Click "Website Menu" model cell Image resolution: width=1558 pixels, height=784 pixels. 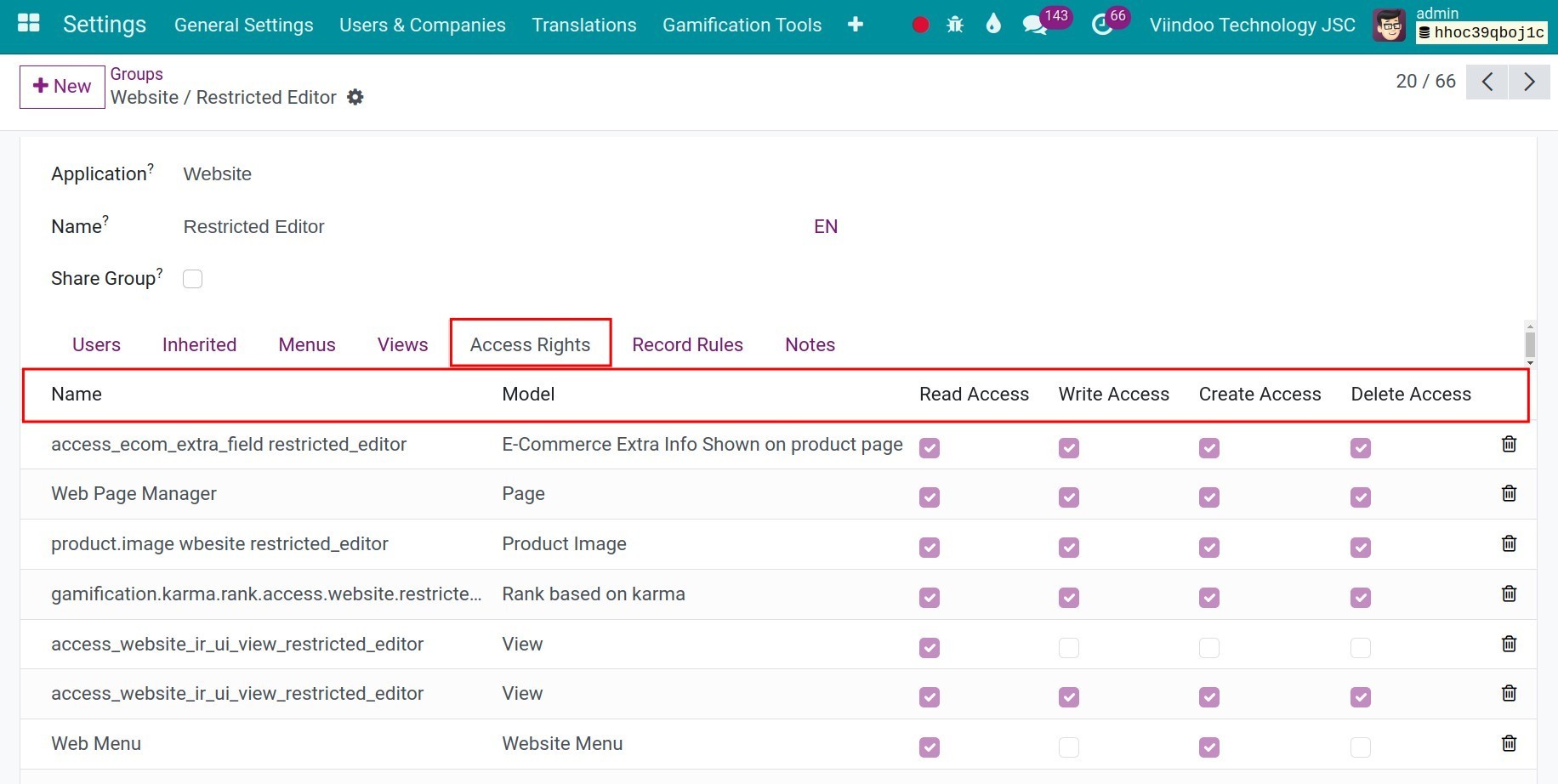point(562,744)
